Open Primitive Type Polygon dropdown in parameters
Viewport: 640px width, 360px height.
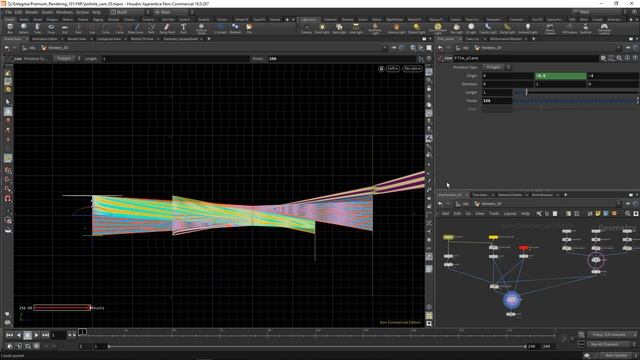[496, 67]
